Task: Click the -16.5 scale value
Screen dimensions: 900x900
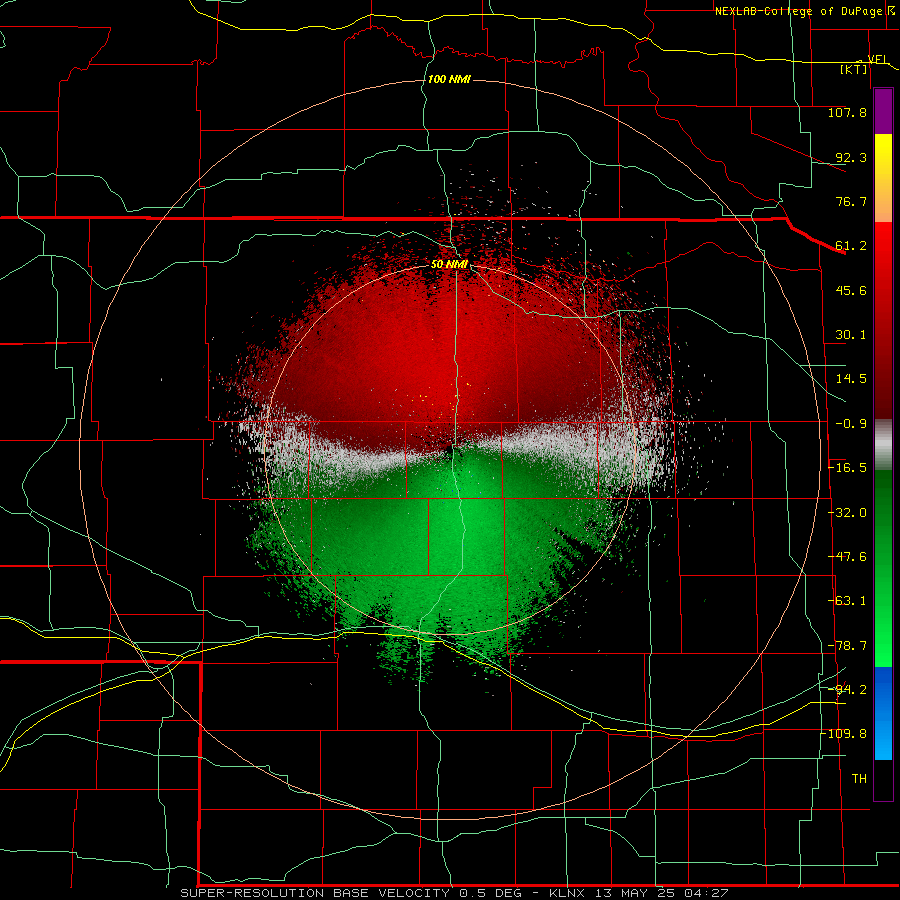Action: (x=847, y=468)
